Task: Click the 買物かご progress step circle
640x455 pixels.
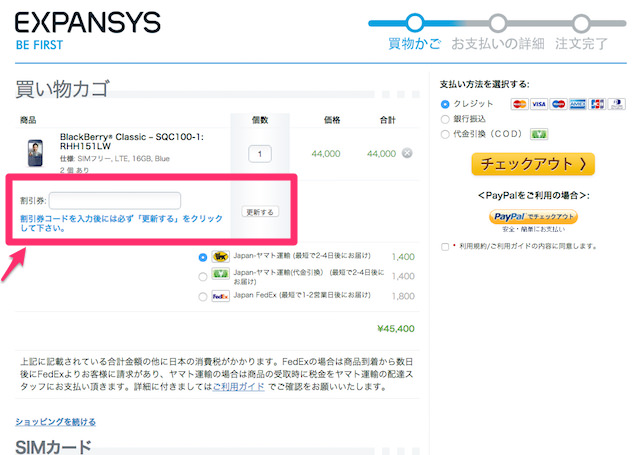Action: pyautogui.click(x=415, y=23)
